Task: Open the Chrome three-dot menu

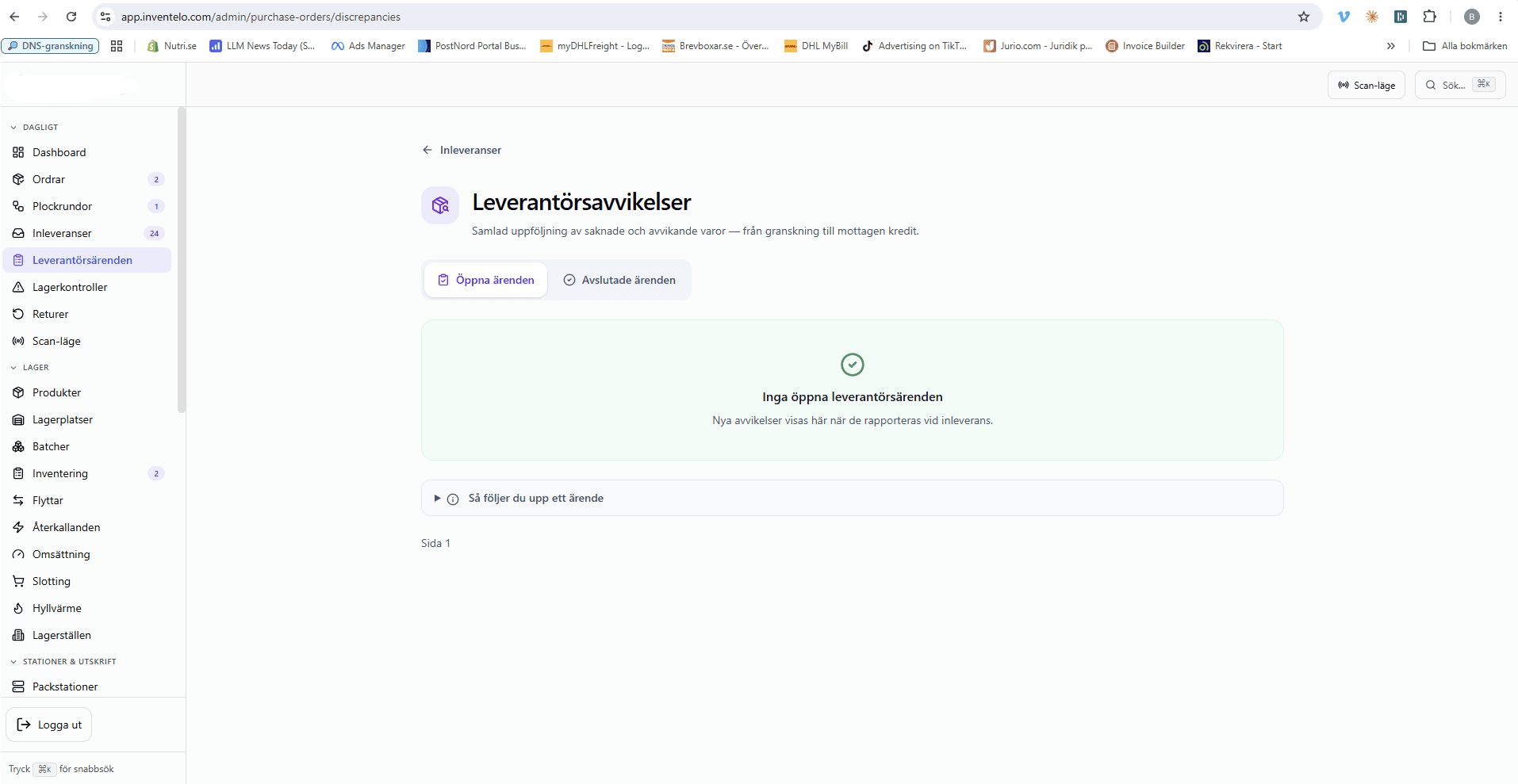Action: click(1501, 17)
